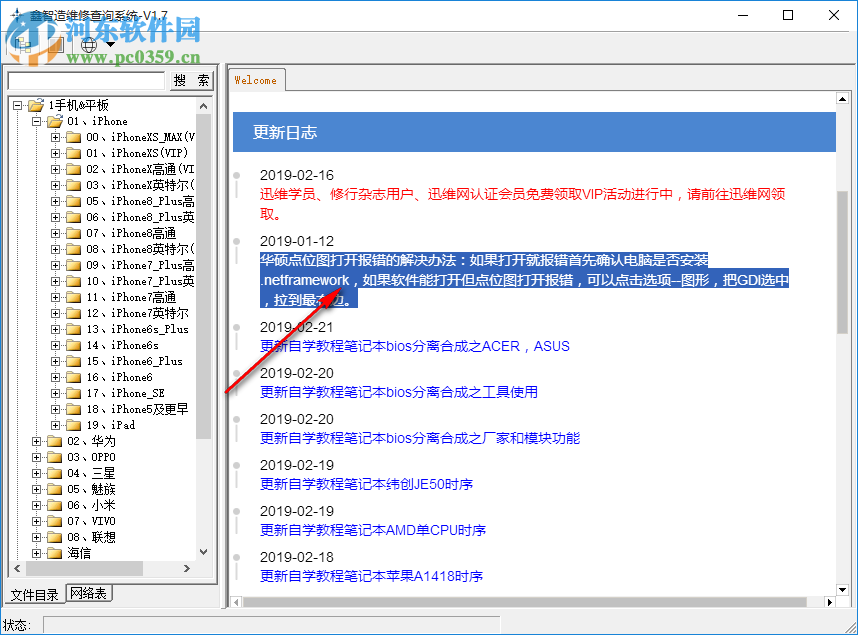Click the 1手机&平板 open folder icon

point(36,105)
